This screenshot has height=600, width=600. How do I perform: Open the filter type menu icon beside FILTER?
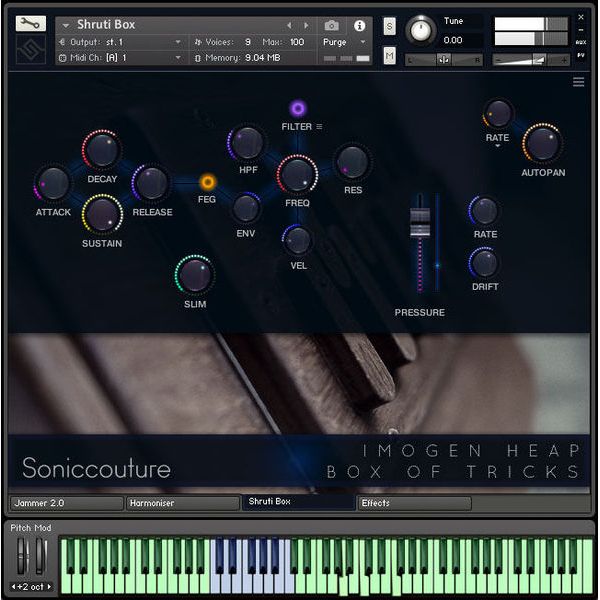320,126
